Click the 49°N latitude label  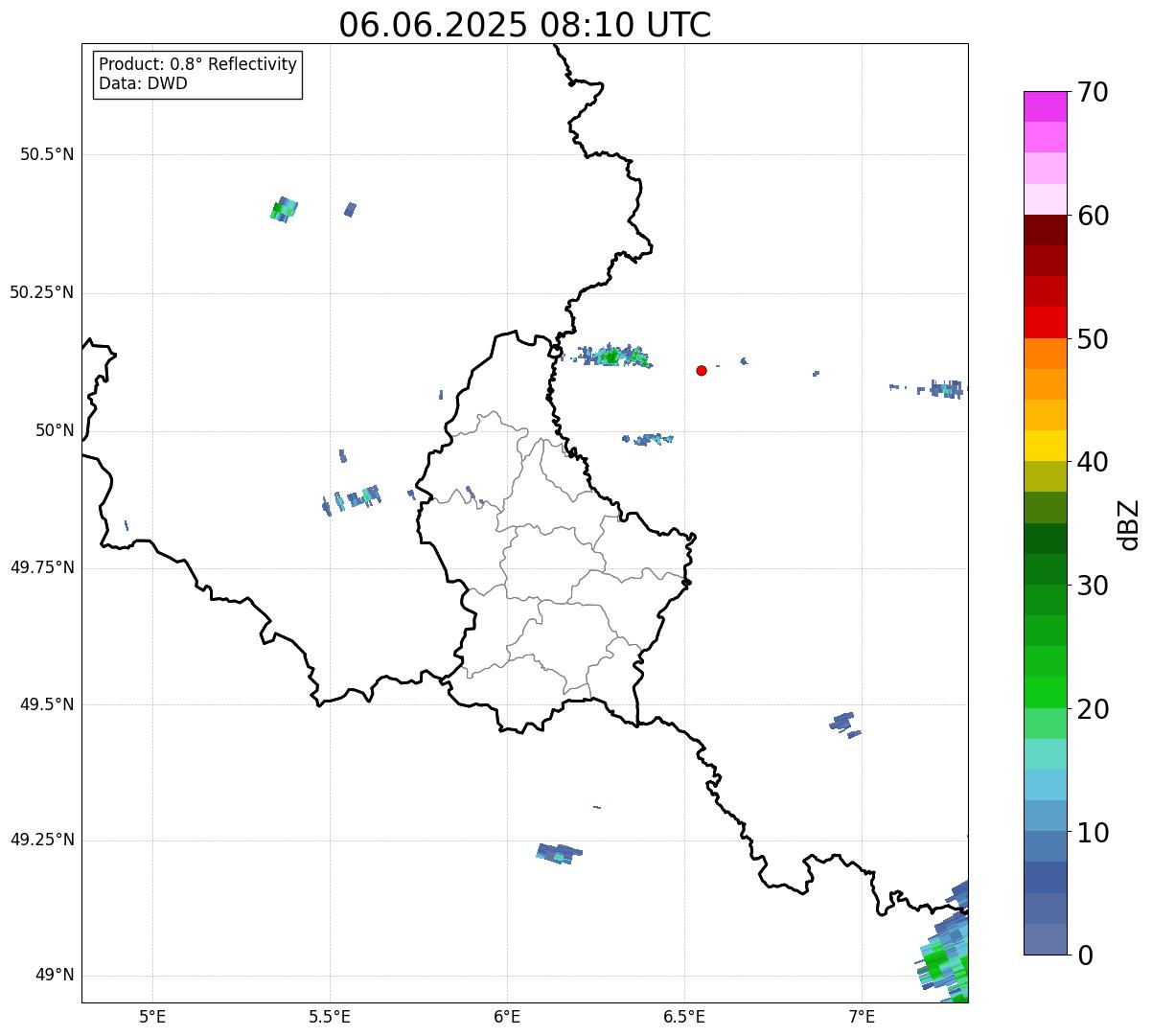coord(55,976)
